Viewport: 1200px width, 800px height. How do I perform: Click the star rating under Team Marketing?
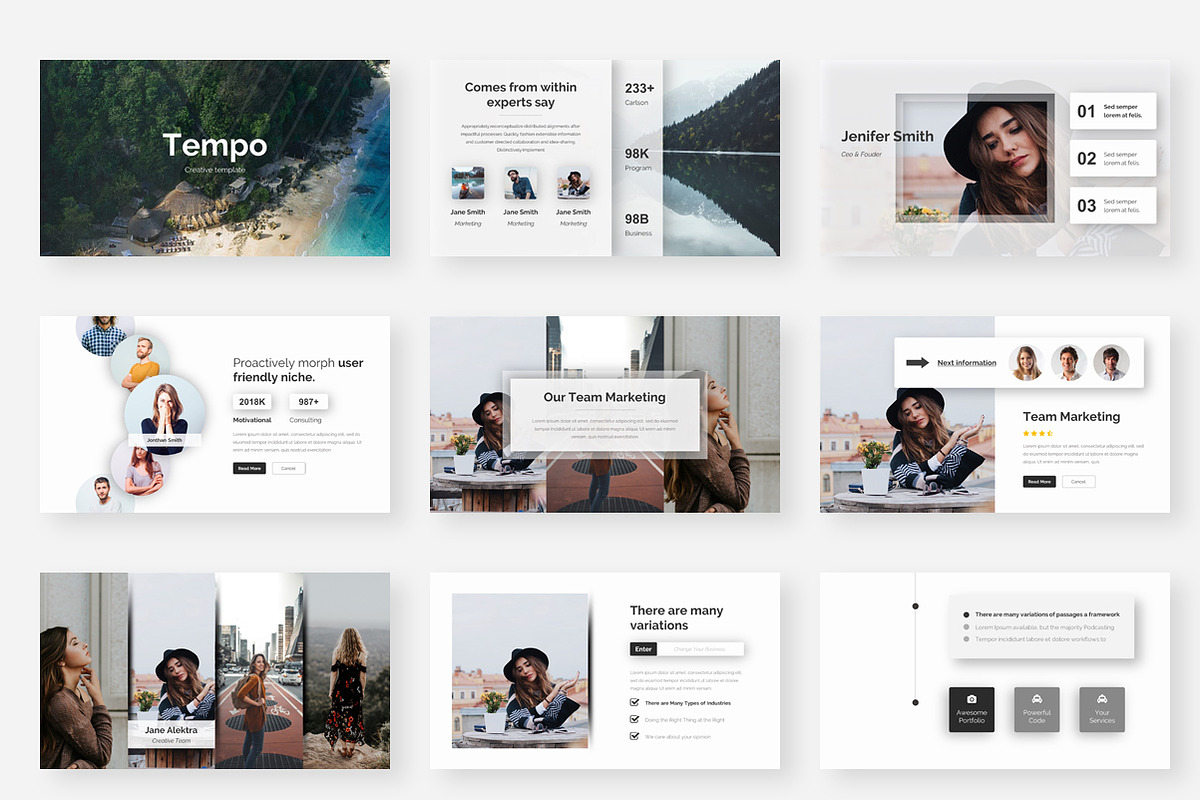pos(1037,432)
